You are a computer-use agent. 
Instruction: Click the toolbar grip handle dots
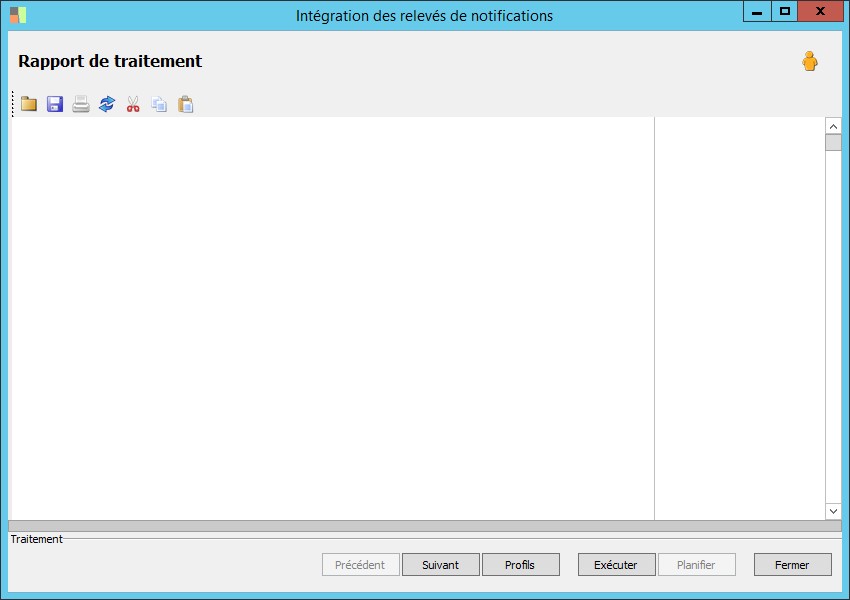tap(13, 104)
